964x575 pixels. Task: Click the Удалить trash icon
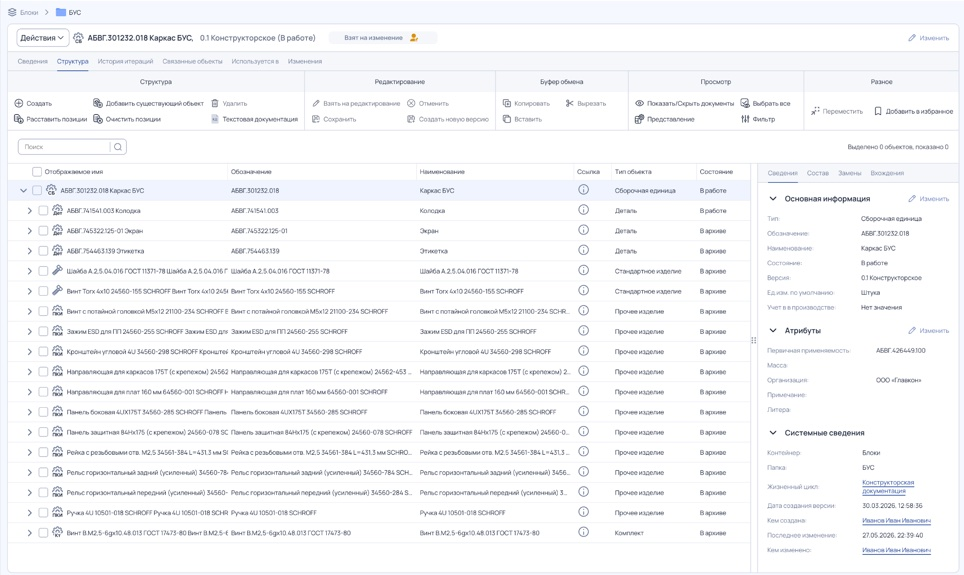pyautogui.click(x=215, y=103)
